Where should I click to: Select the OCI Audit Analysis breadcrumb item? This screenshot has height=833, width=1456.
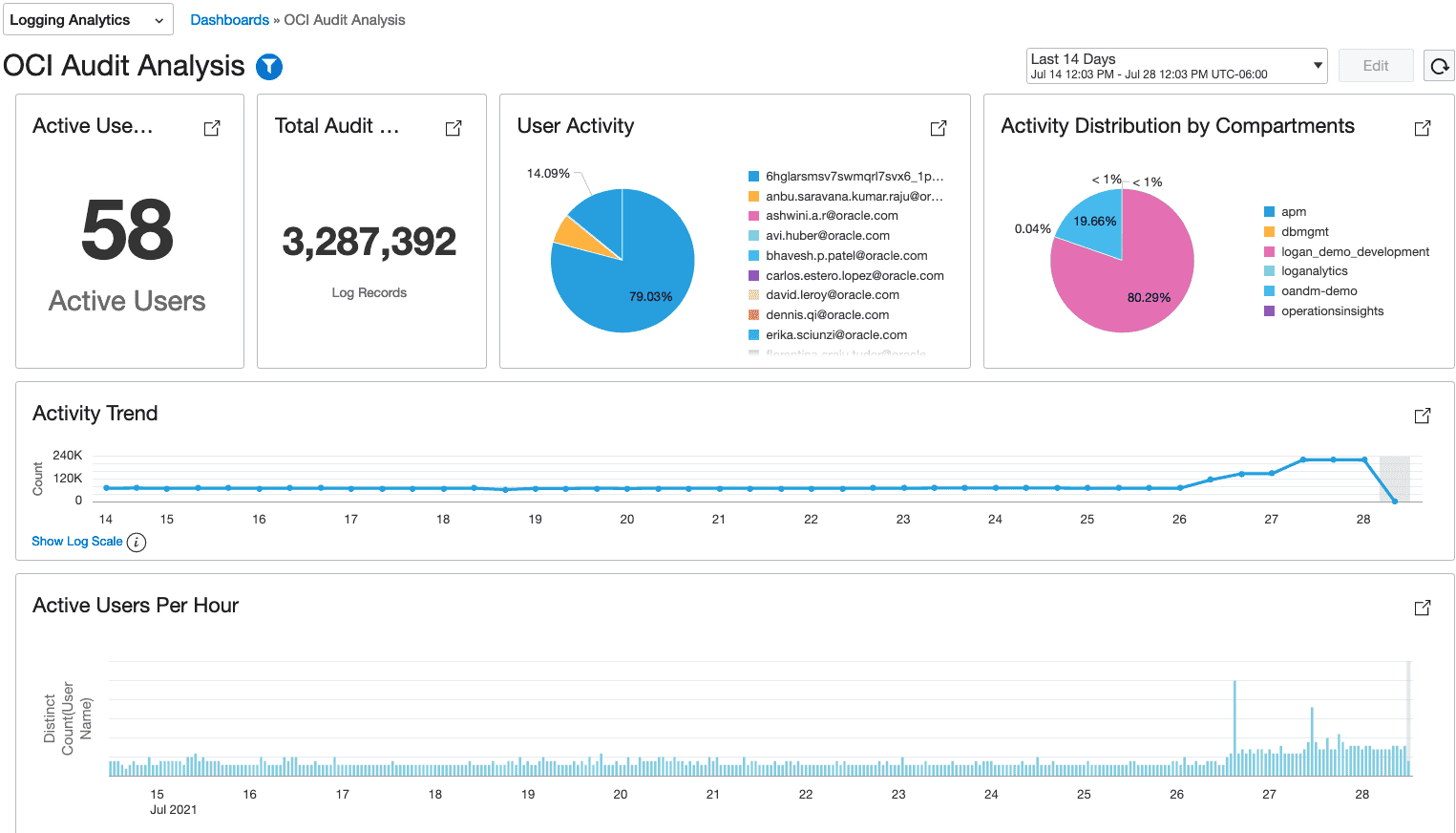click(x=344, y=19)
